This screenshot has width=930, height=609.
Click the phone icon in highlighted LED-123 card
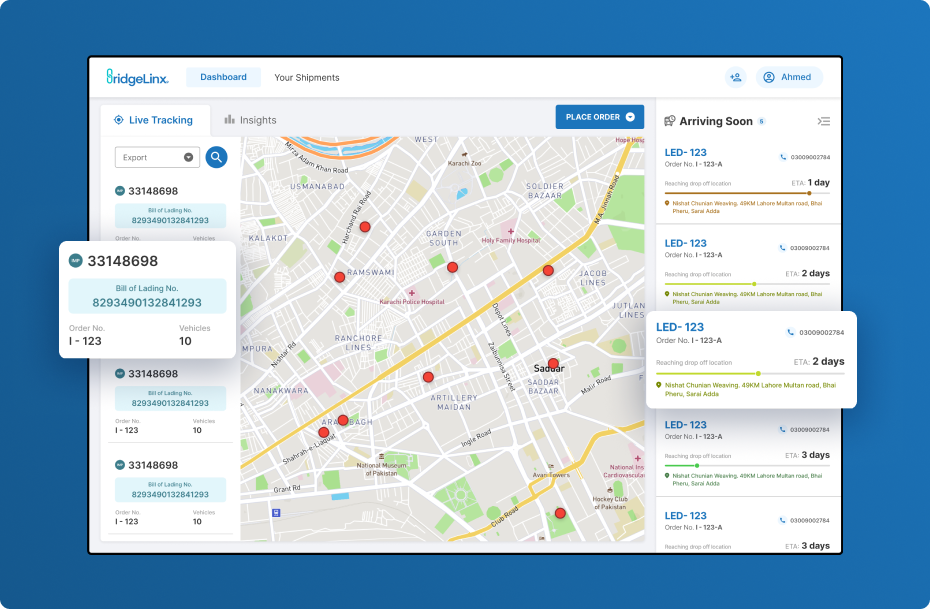click(789, 332)
